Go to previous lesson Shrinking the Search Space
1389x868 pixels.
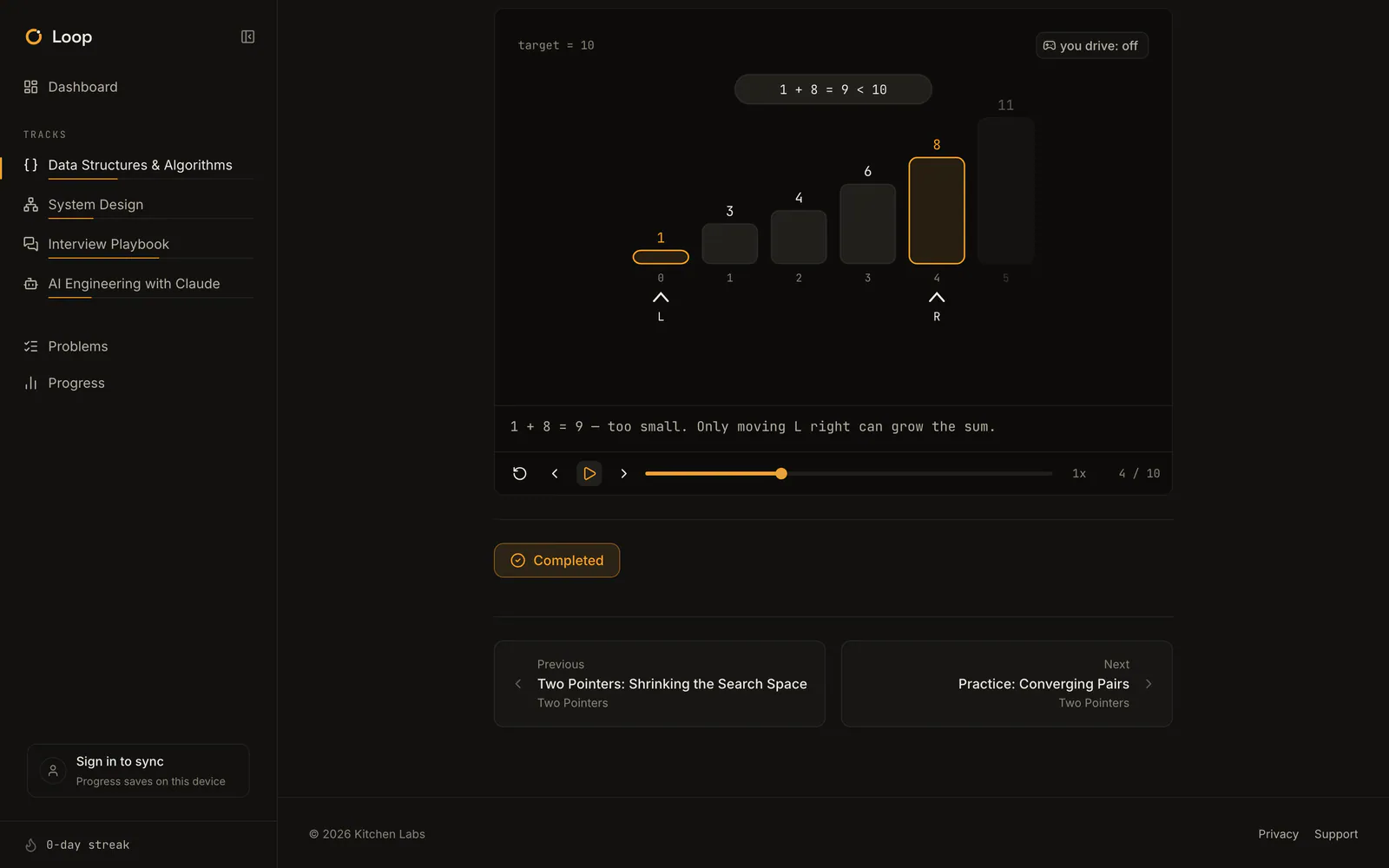(x=660, y=684)
